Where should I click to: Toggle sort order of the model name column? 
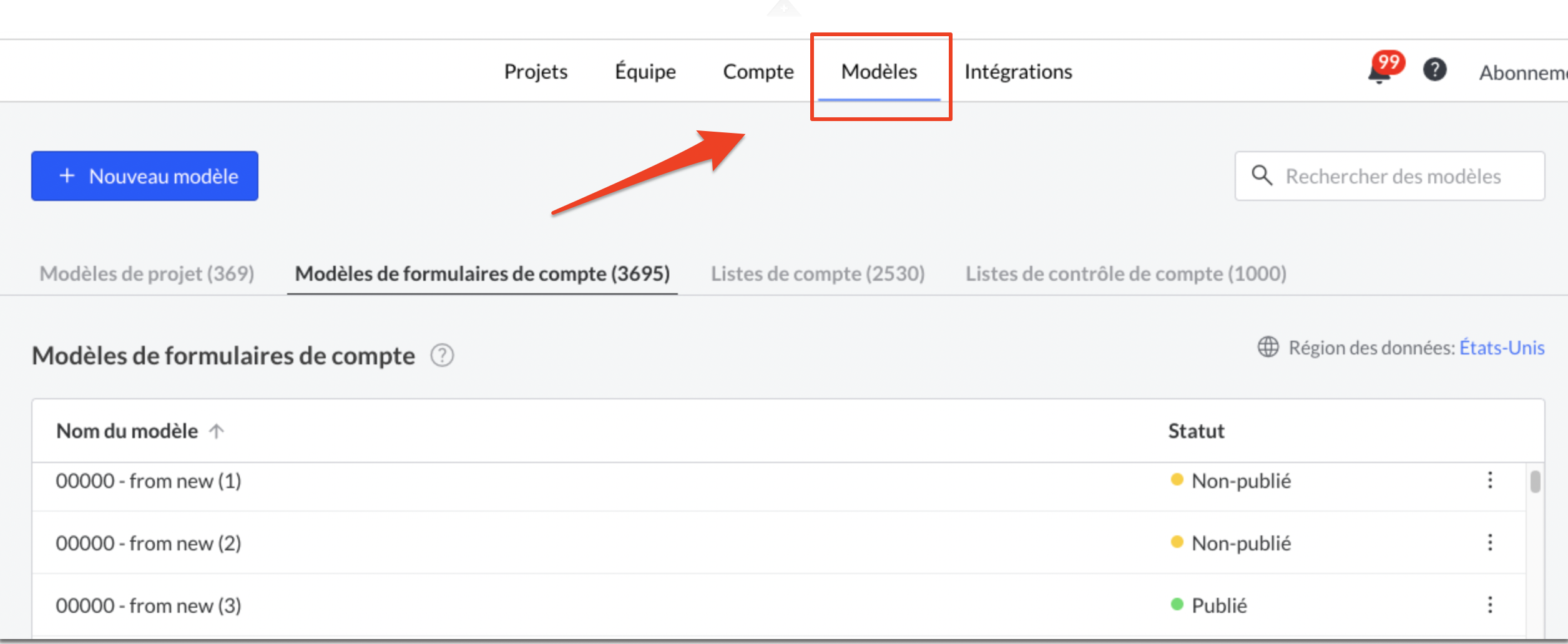click(216, 431)
